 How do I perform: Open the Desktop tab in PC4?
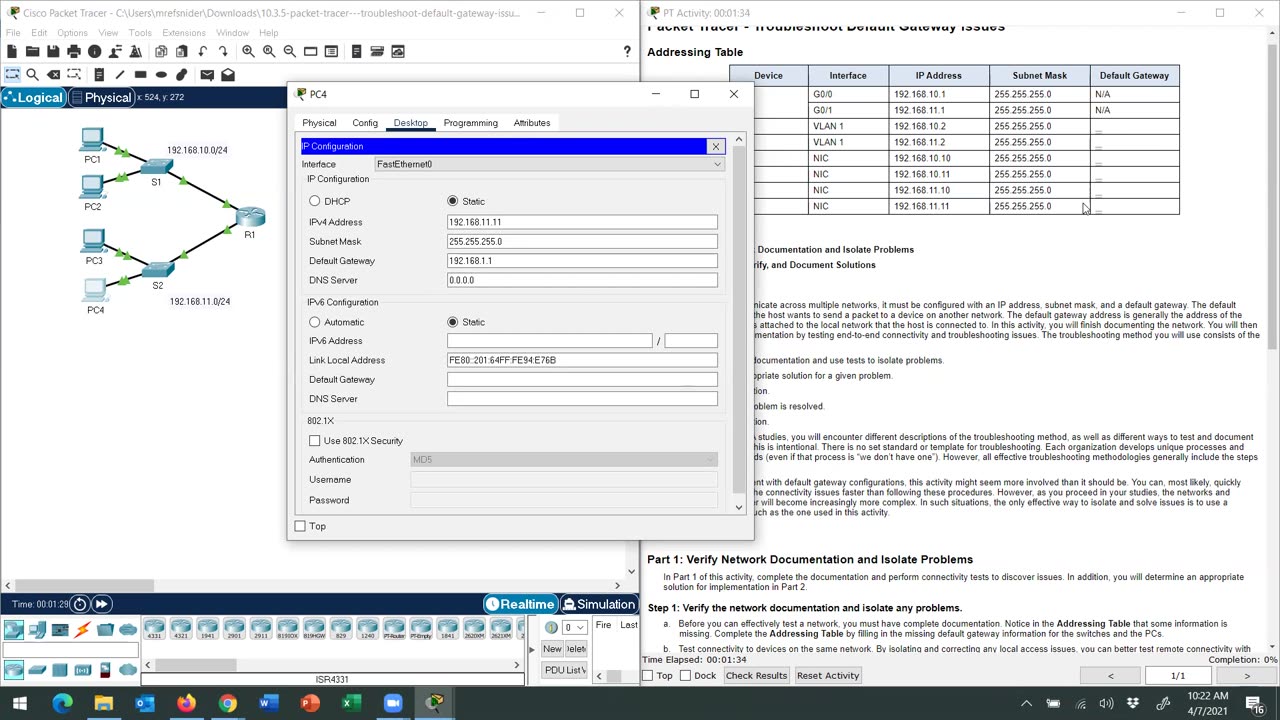[x=410, y=123]
